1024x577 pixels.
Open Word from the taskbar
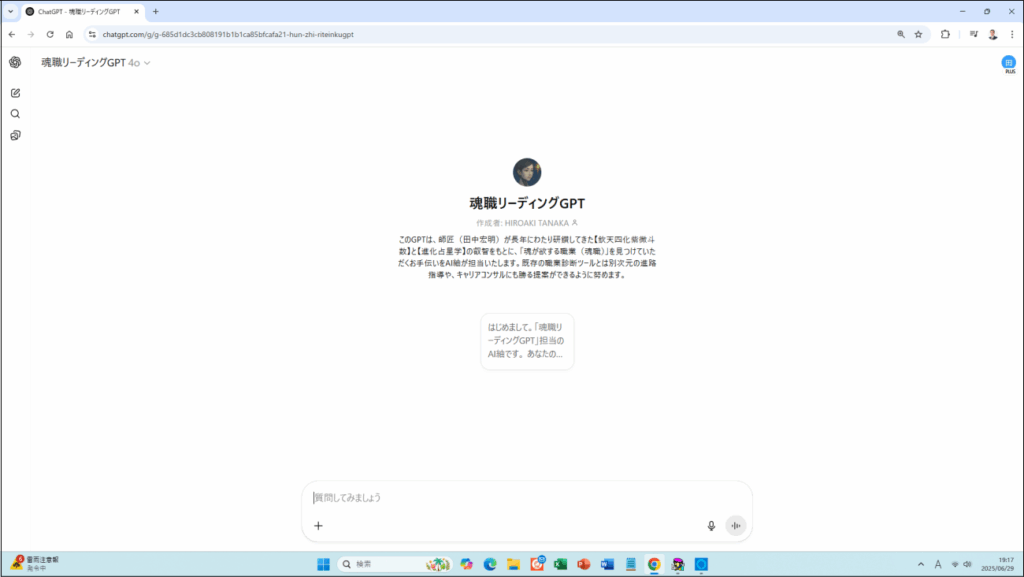(x=607, y=564)
